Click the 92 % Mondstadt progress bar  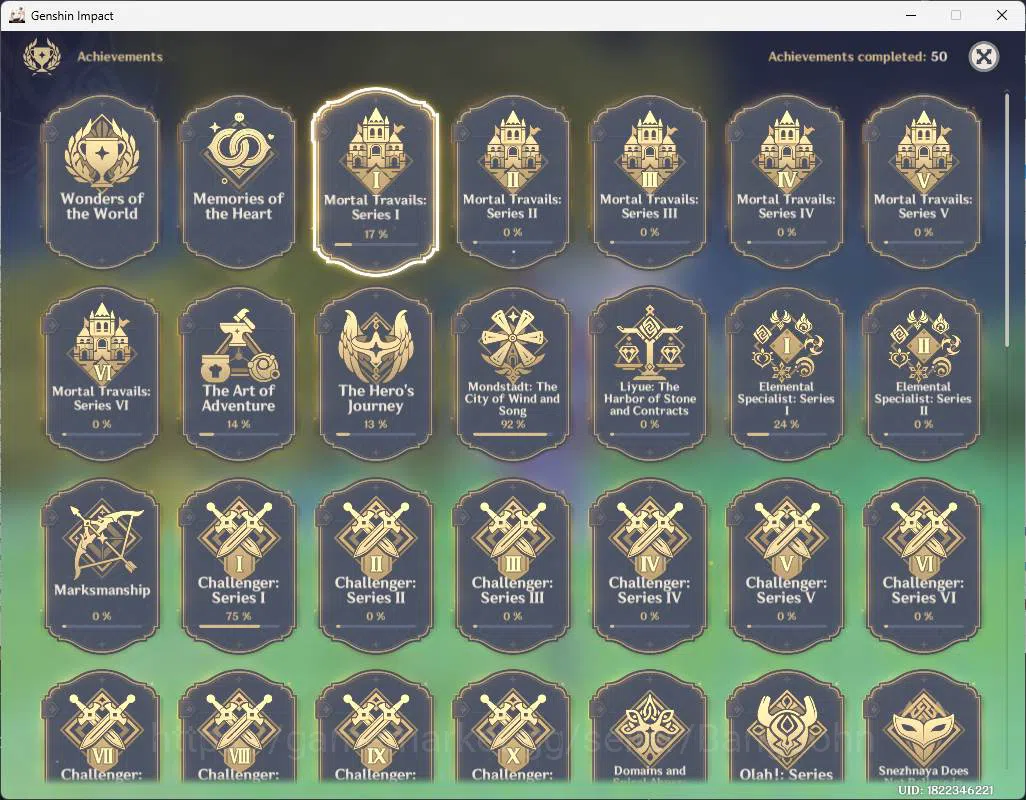coord(512,434)
